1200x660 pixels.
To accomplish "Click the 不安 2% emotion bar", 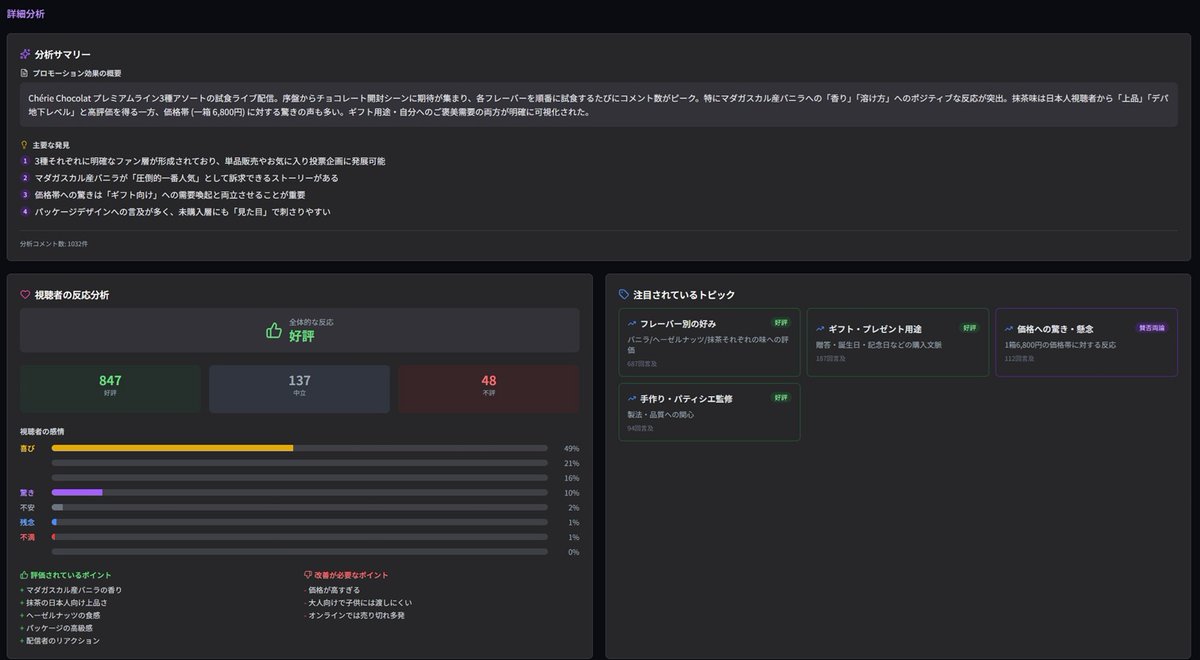I will coord(299,507).
